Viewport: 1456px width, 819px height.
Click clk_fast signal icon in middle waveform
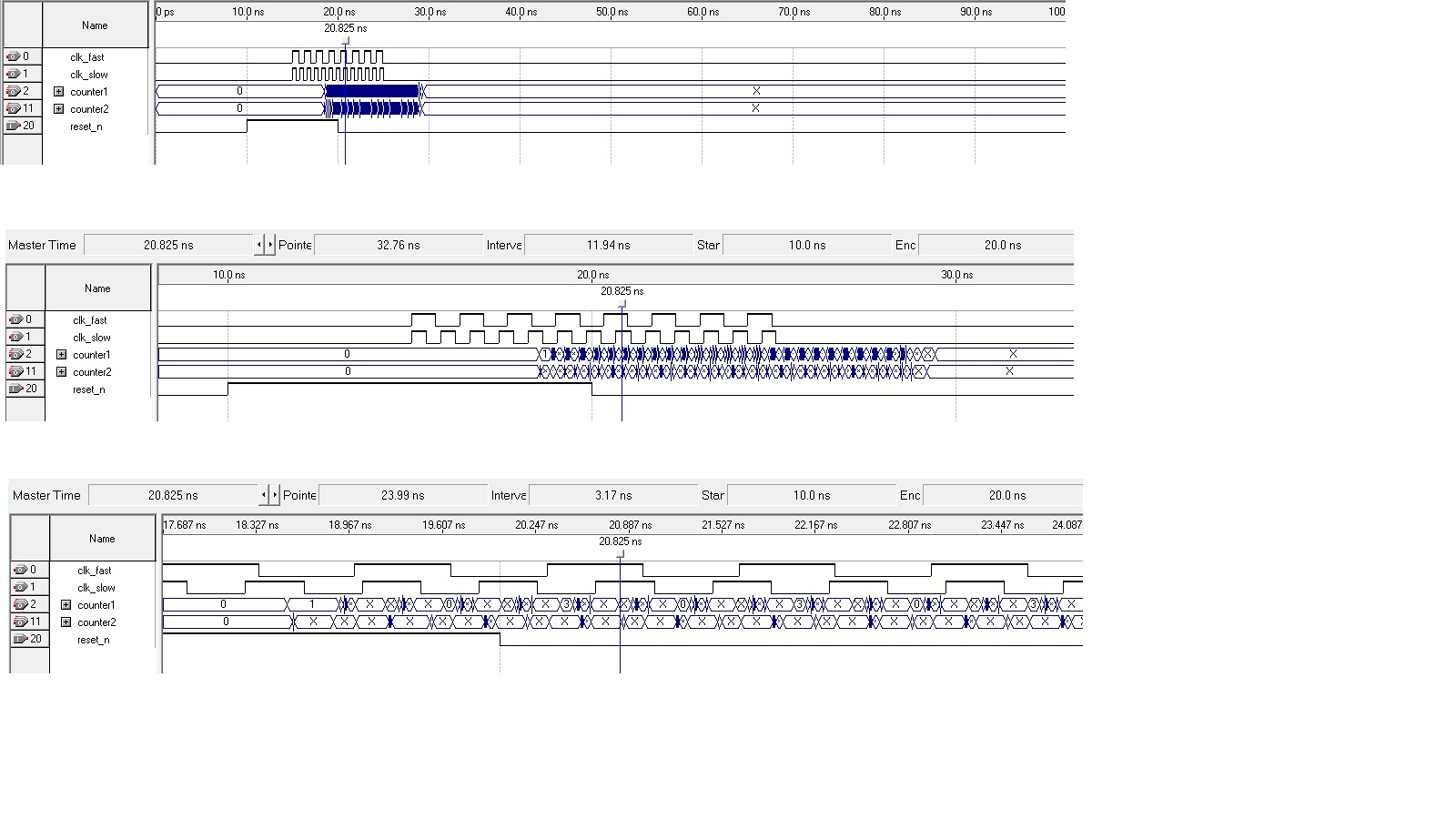pos(15,319)
